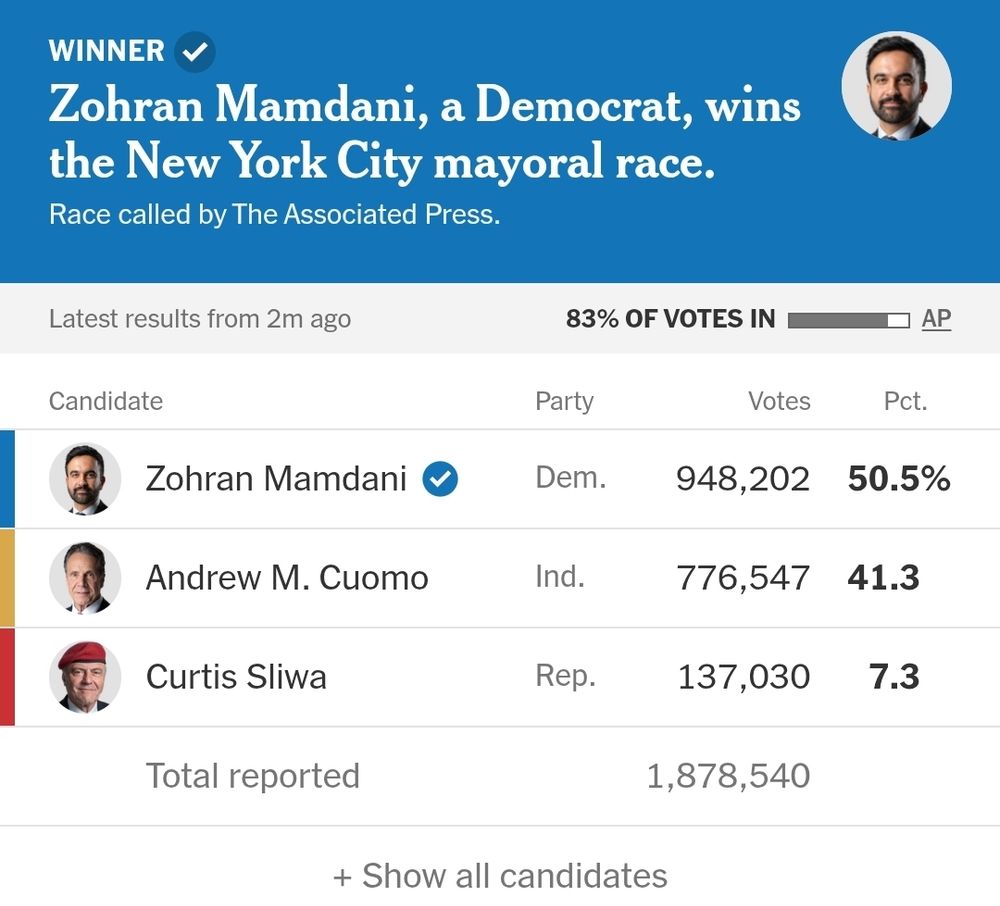
Task: Open the AP source link
Action: click(936, 318)
